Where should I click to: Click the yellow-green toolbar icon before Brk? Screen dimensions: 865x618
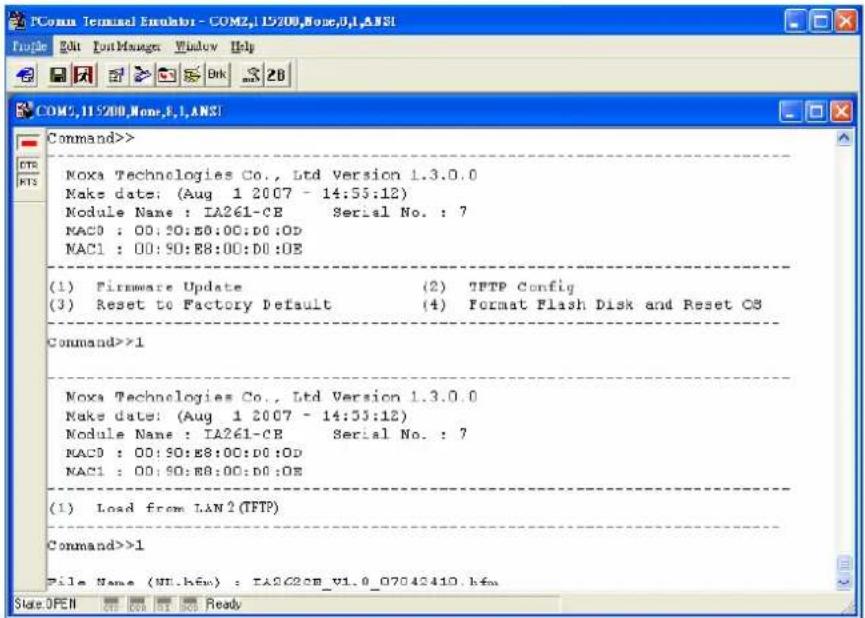191,75
